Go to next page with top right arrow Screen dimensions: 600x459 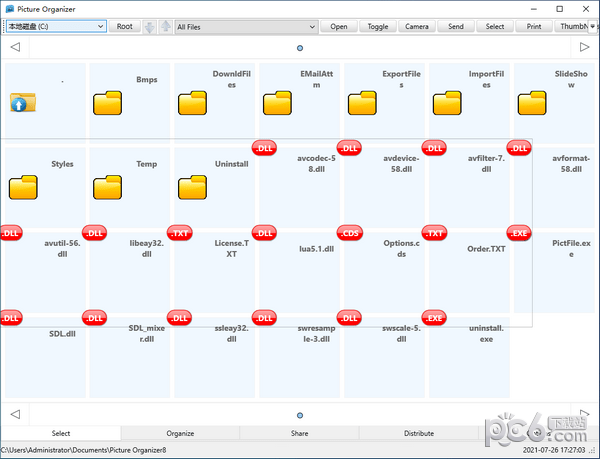584,47
